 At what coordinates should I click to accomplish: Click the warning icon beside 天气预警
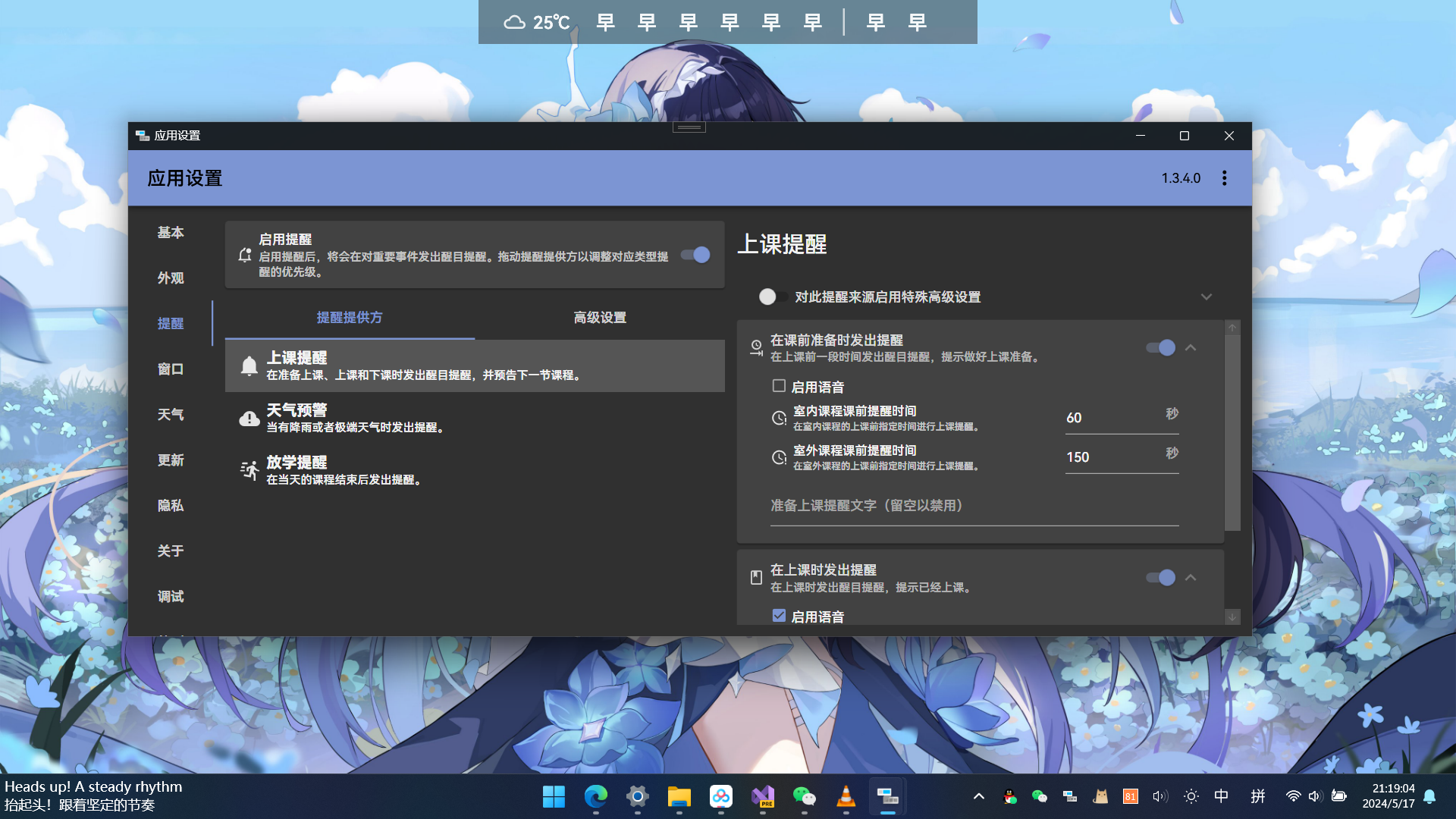(x=249, y=418)
